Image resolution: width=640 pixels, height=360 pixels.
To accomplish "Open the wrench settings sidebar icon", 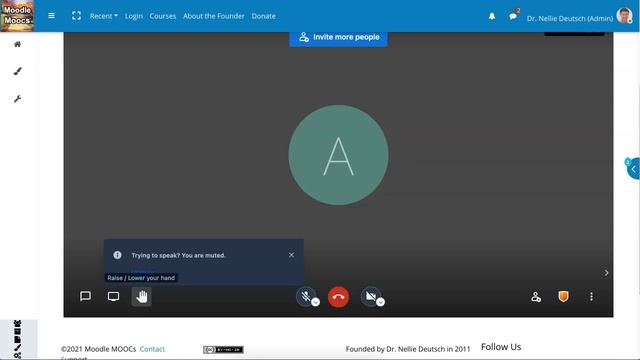I will coord(18,99).
